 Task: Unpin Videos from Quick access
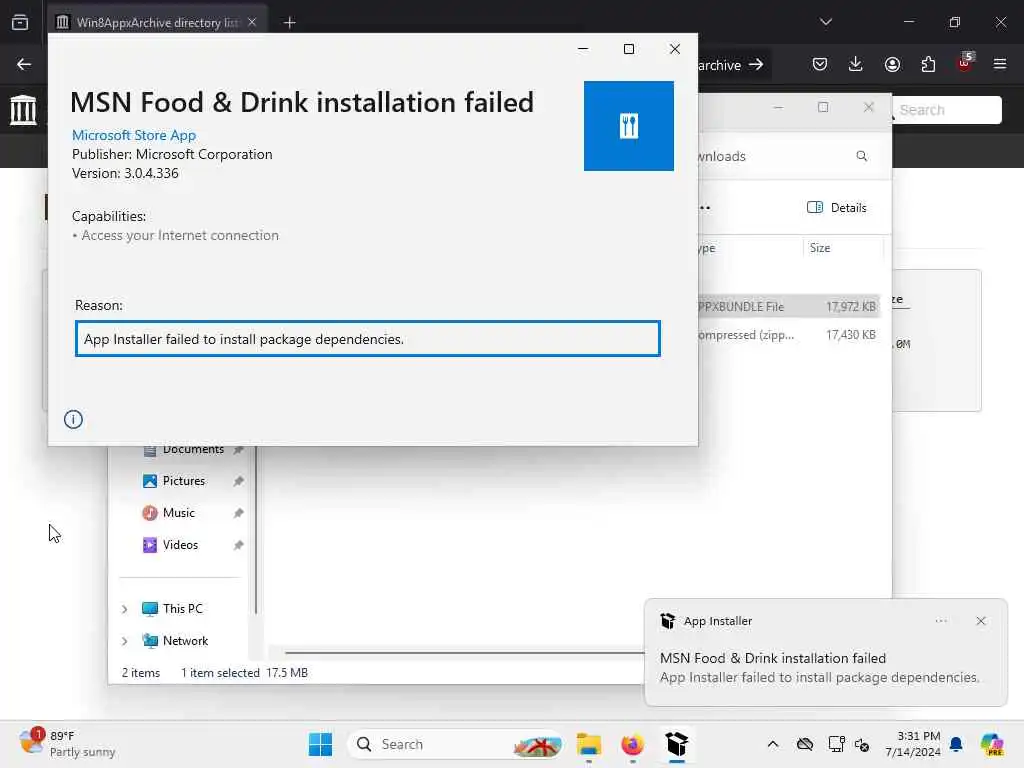[238, 545]
